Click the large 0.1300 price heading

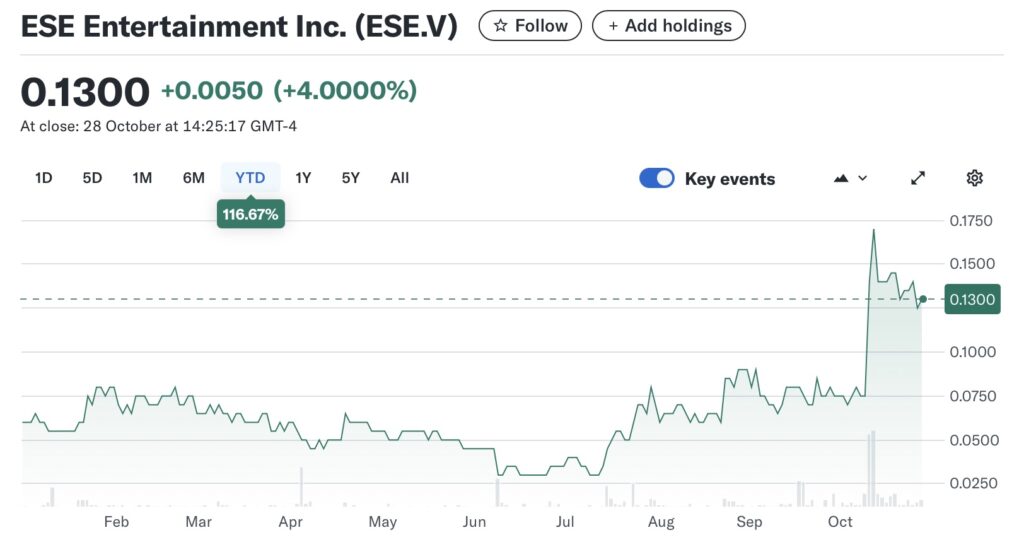click(86, 91)
